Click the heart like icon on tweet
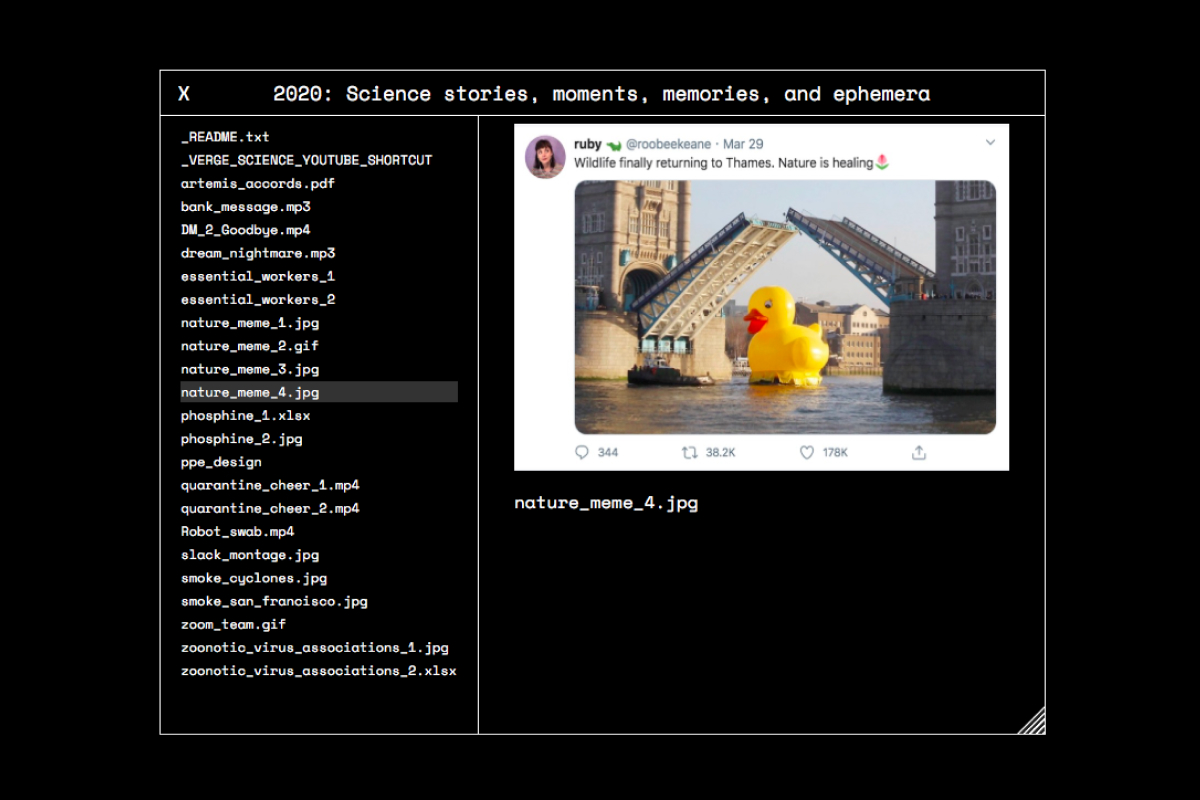 pyautogui.click(x=807, y=452)
